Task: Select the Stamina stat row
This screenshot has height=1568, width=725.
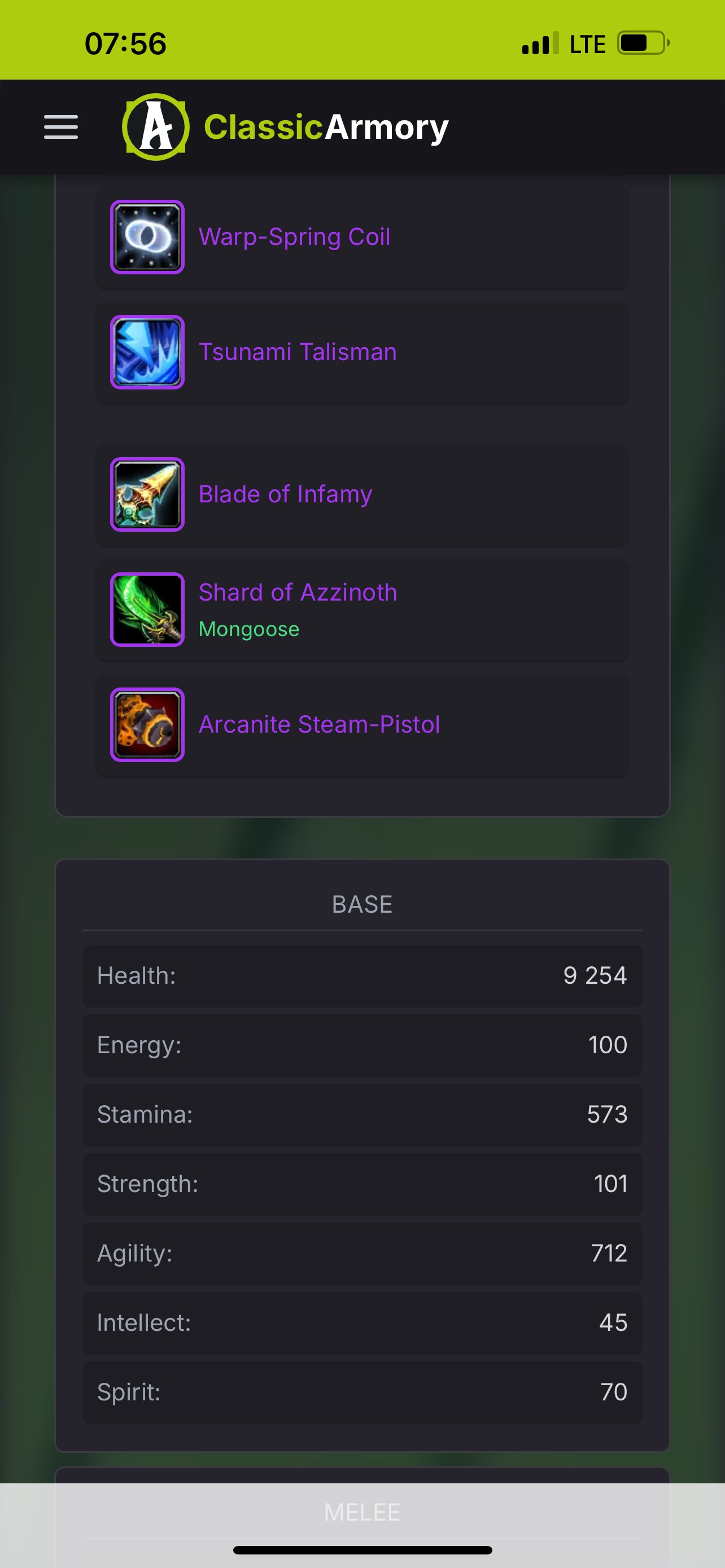Action: [x=362, y=1115]
